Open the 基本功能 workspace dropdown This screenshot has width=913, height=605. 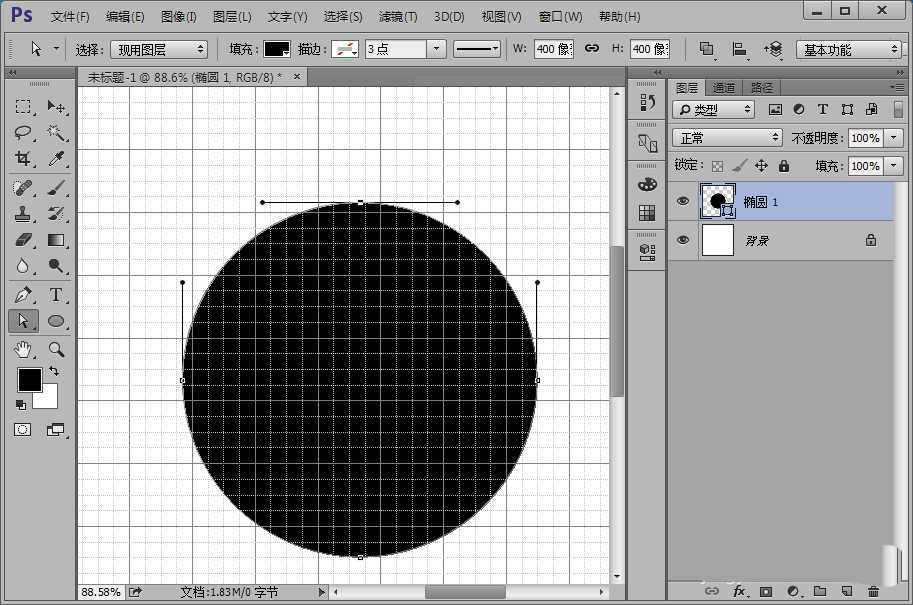pos(850,49)
